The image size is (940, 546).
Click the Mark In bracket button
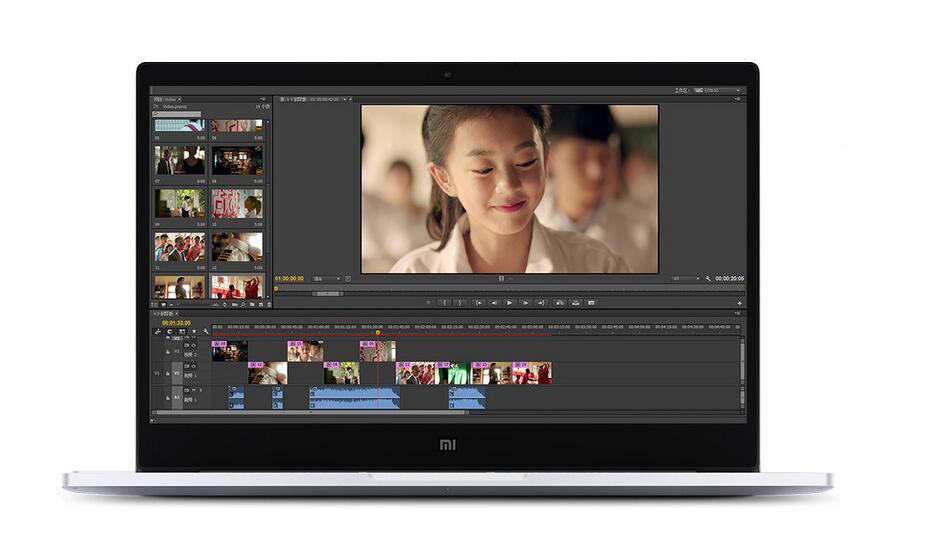pos(445,302)
